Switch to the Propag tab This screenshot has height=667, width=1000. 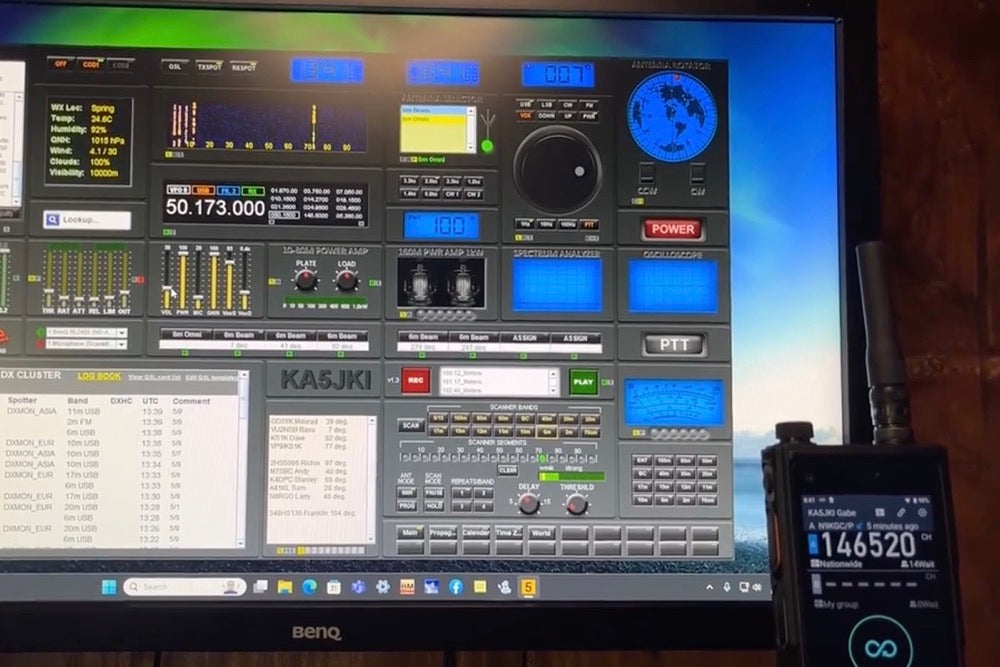pyautogui.click(x=442, y=531)
